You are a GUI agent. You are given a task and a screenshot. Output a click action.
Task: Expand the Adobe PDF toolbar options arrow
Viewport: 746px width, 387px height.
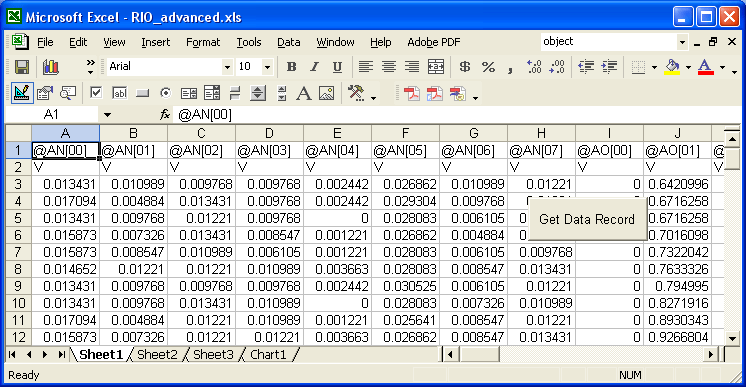point(475,98)
